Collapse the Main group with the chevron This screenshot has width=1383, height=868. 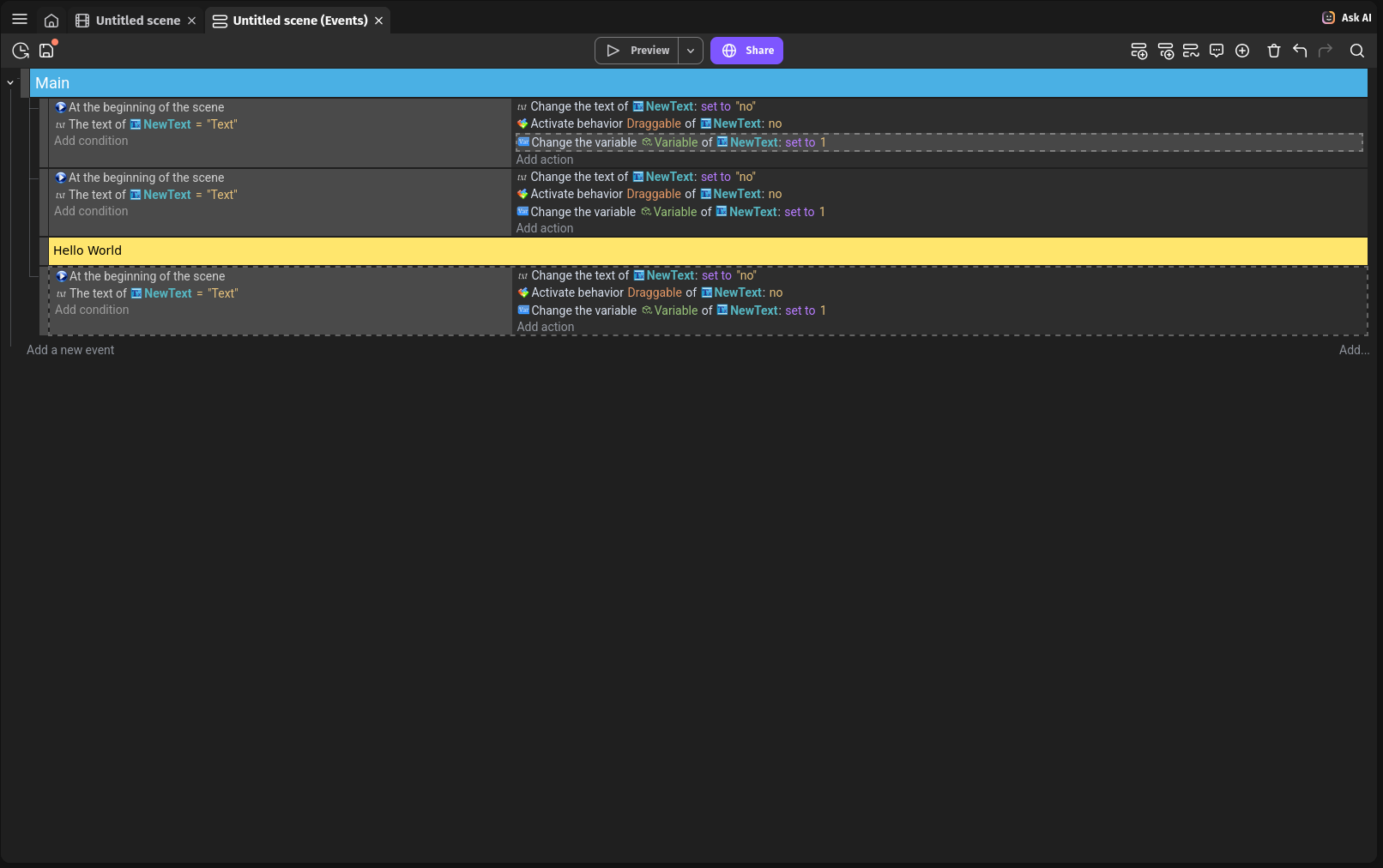click(10, 83)
